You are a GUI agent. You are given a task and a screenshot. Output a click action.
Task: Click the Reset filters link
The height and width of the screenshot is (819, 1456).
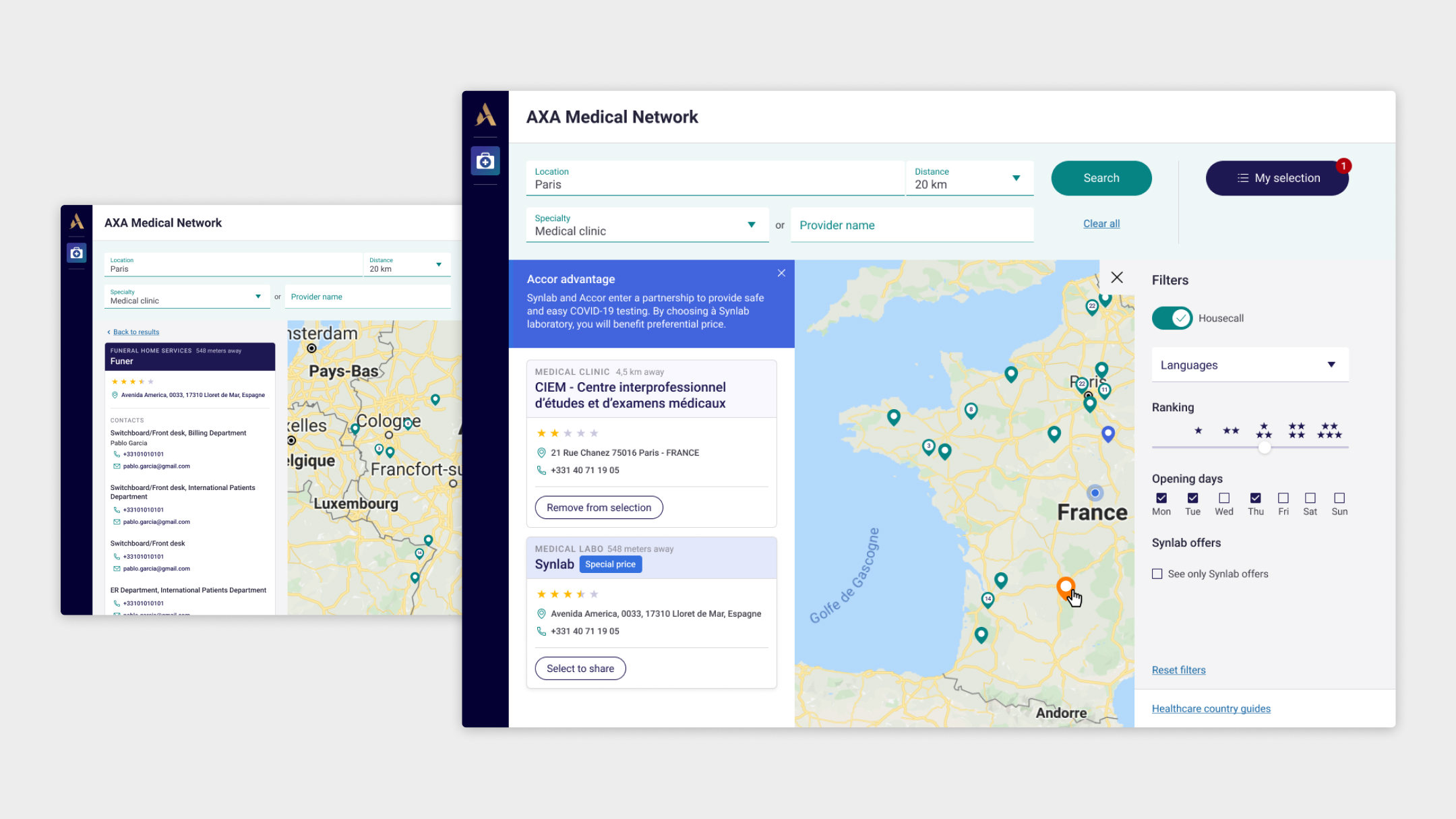point(1178,670)
